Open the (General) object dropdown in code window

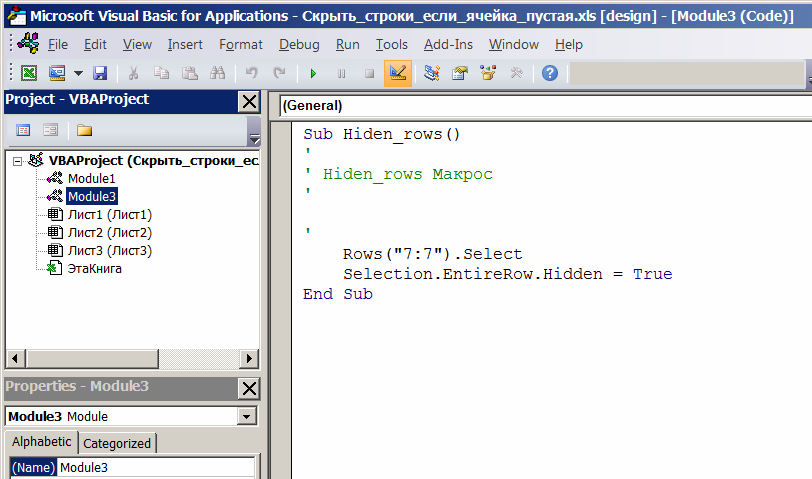pos(545,106)
